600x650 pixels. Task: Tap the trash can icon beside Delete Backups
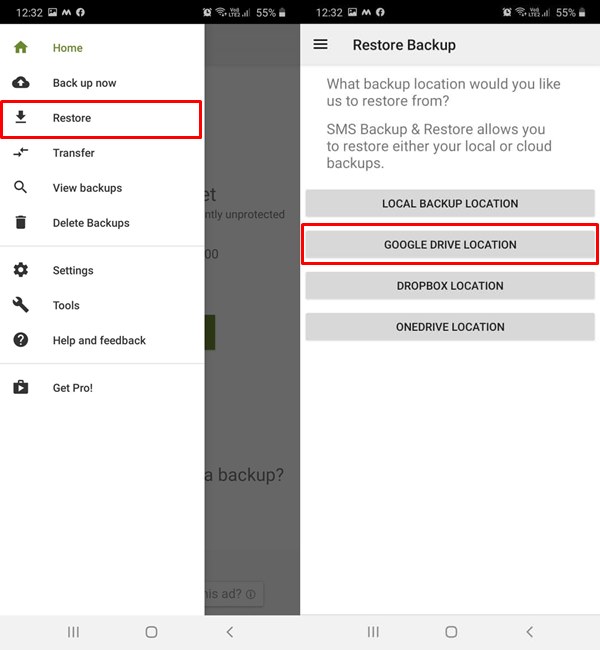(21, 222)
